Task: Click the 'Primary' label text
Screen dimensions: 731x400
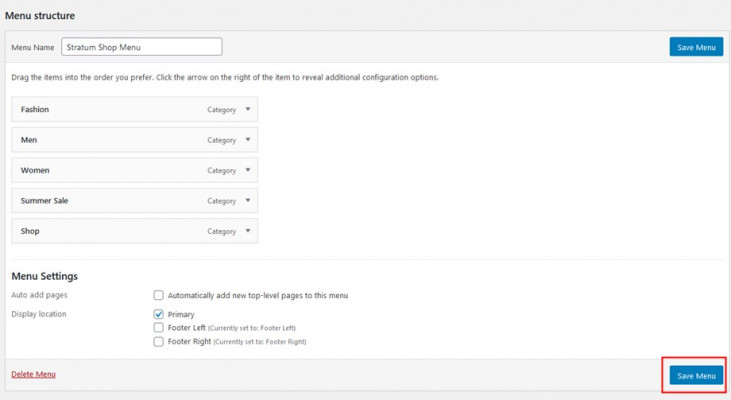Action: pyautogui.click(x=181, y=314)
